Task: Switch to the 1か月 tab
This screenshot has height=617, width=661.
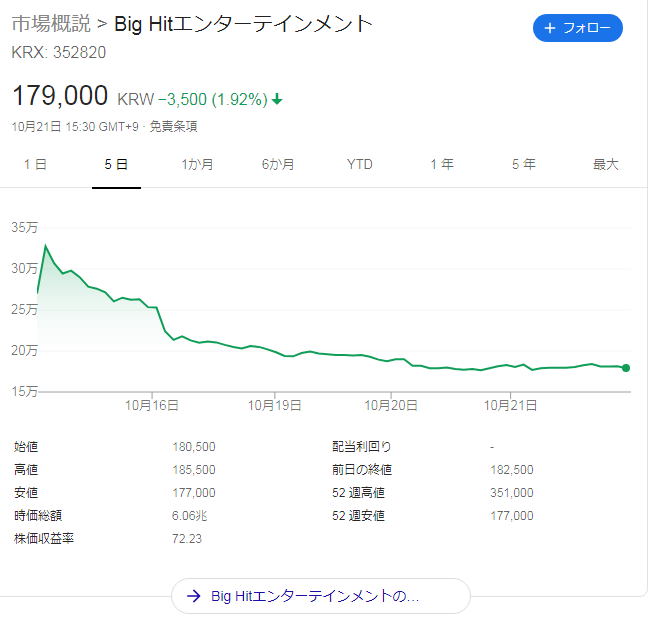Action: (x=197, y=164)
